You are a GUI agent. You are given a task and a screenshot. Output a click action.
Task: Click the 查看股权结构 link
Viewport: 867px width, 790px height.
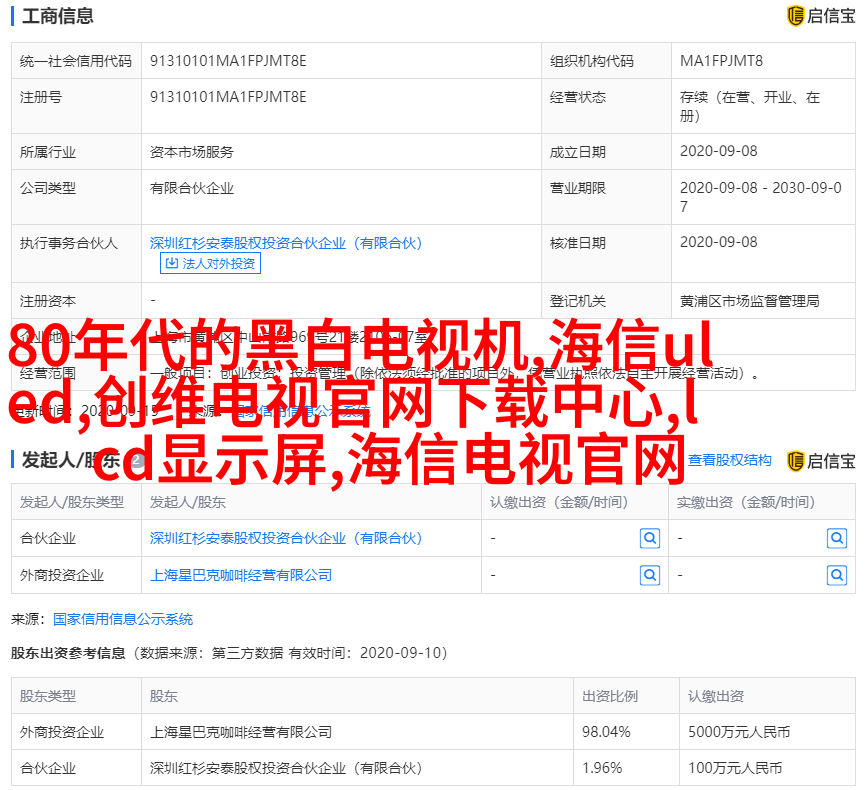coord(729,460)
